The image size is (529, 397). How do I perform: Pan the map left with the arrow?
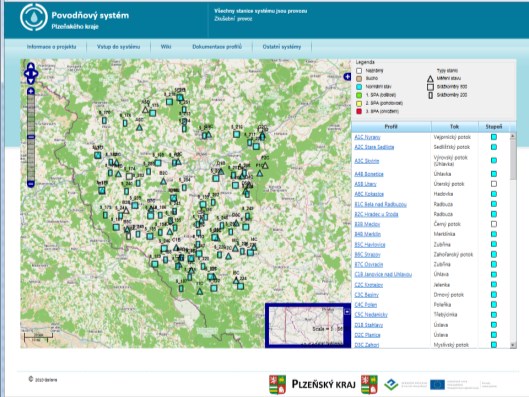(26, 73)
